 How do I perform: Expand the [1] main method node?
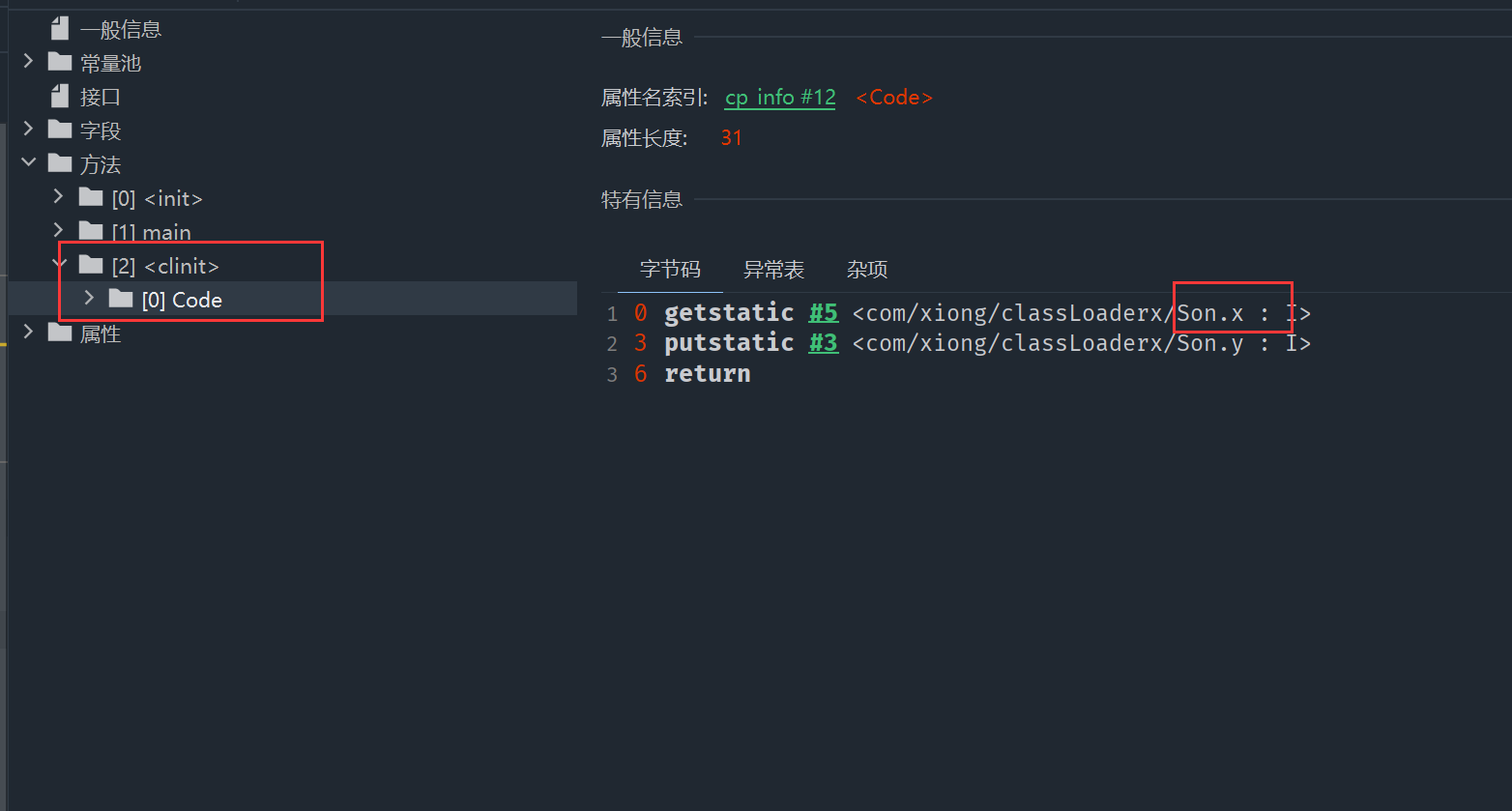pyautogui.click(x=58, y=231)
